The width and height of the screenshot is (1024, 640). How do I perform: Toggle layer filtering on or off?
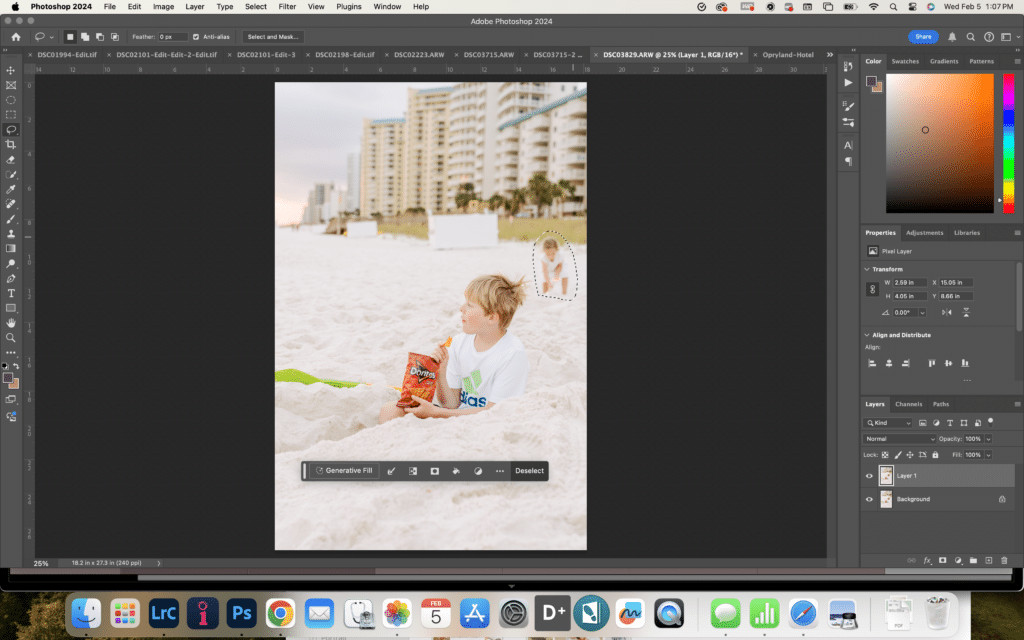coord(991,422)
